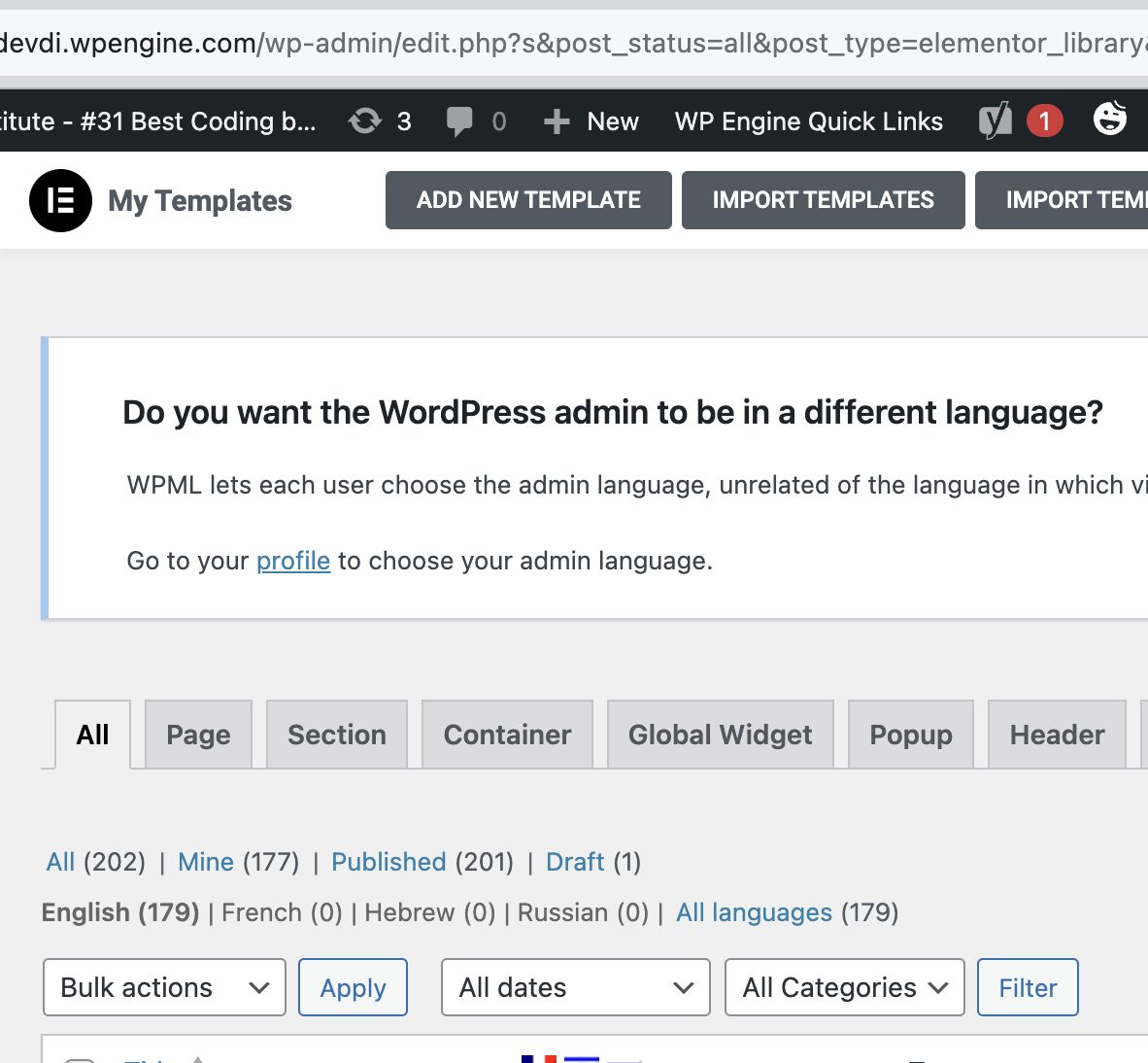The height and width of the screenshot is (1063, 1148).
Task: Switch to the Section tab
Action: [x=337, y=734]
